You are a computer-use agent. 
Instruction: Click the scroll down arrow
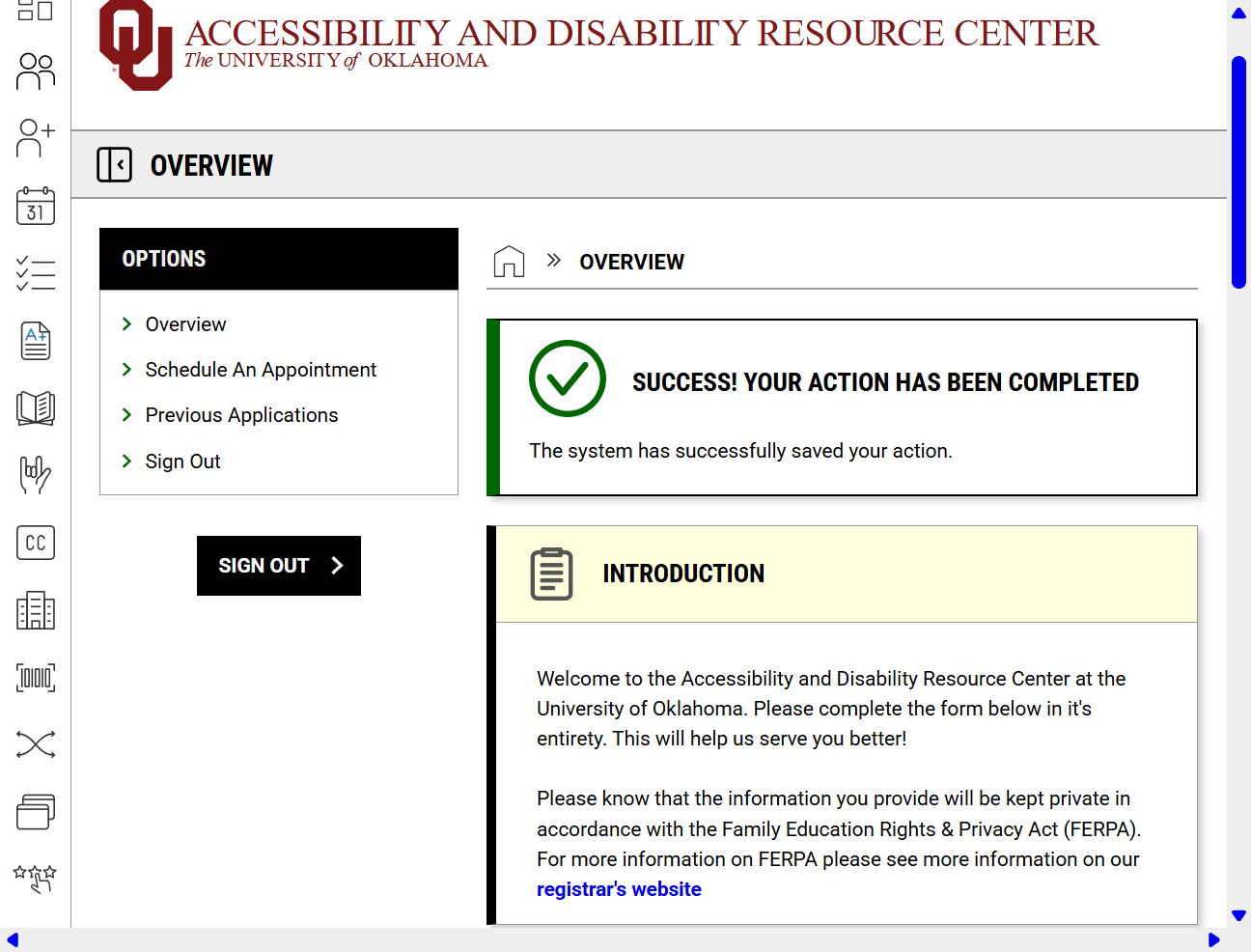click(1239, 915)
